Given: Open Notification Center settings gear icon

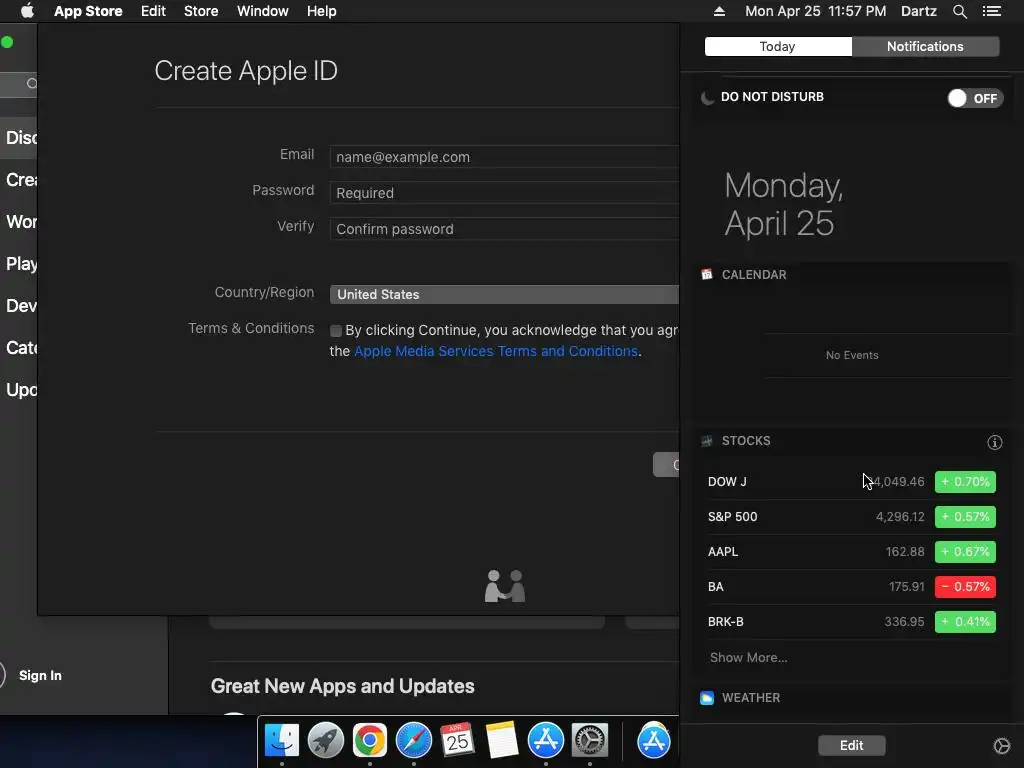Looking at the screenshot, I should pos(1002,746).
